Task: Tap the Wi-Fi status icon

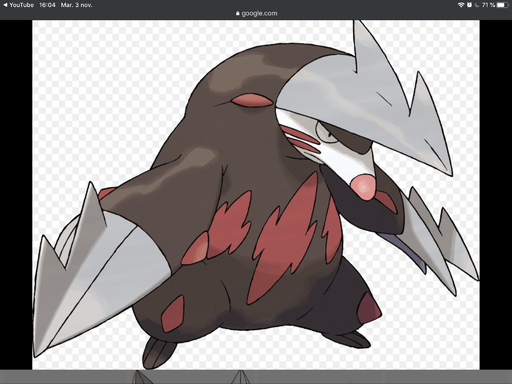Action: coord(461,5)
